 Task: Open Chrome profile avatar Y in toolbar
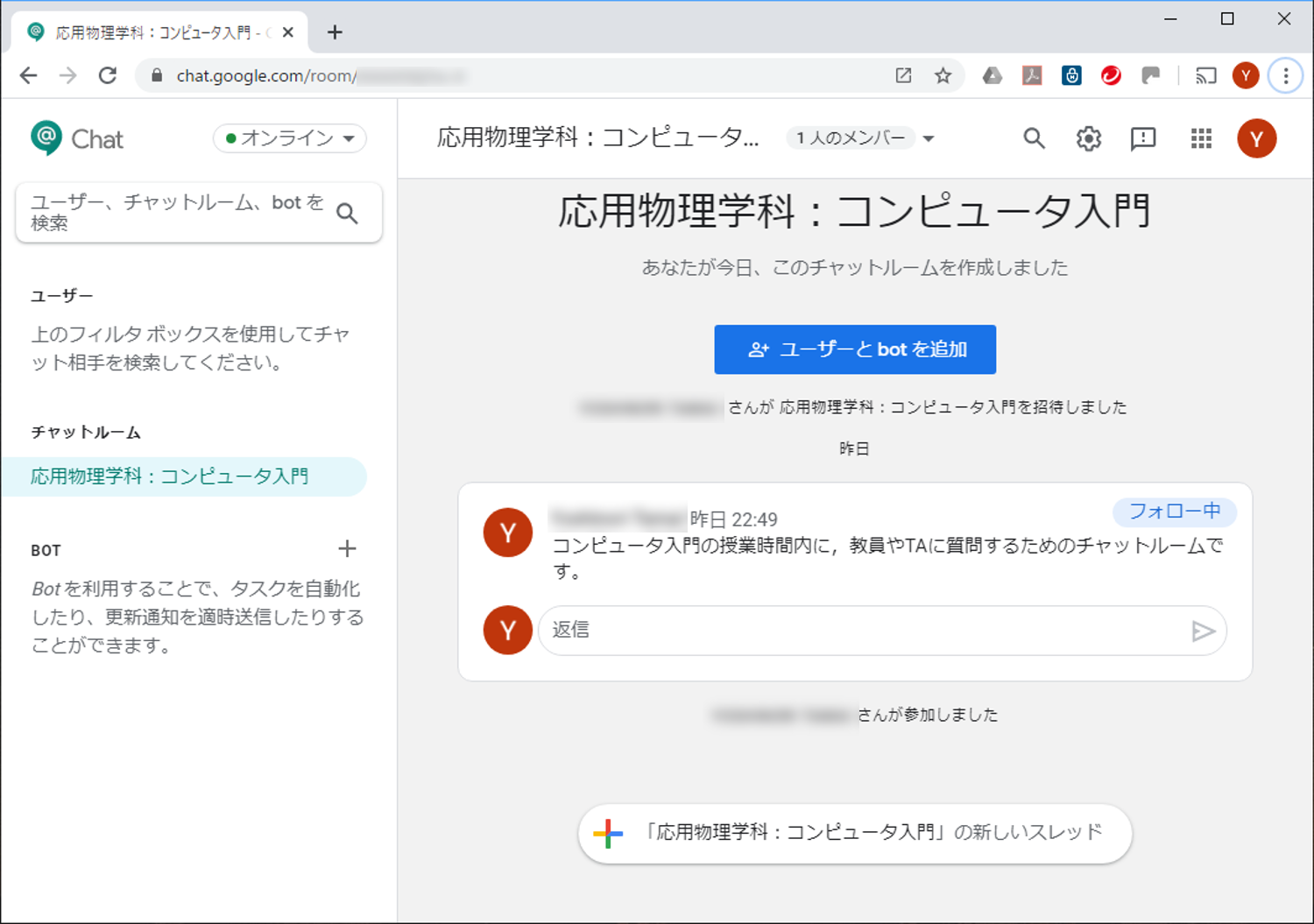click(1245, 75)
